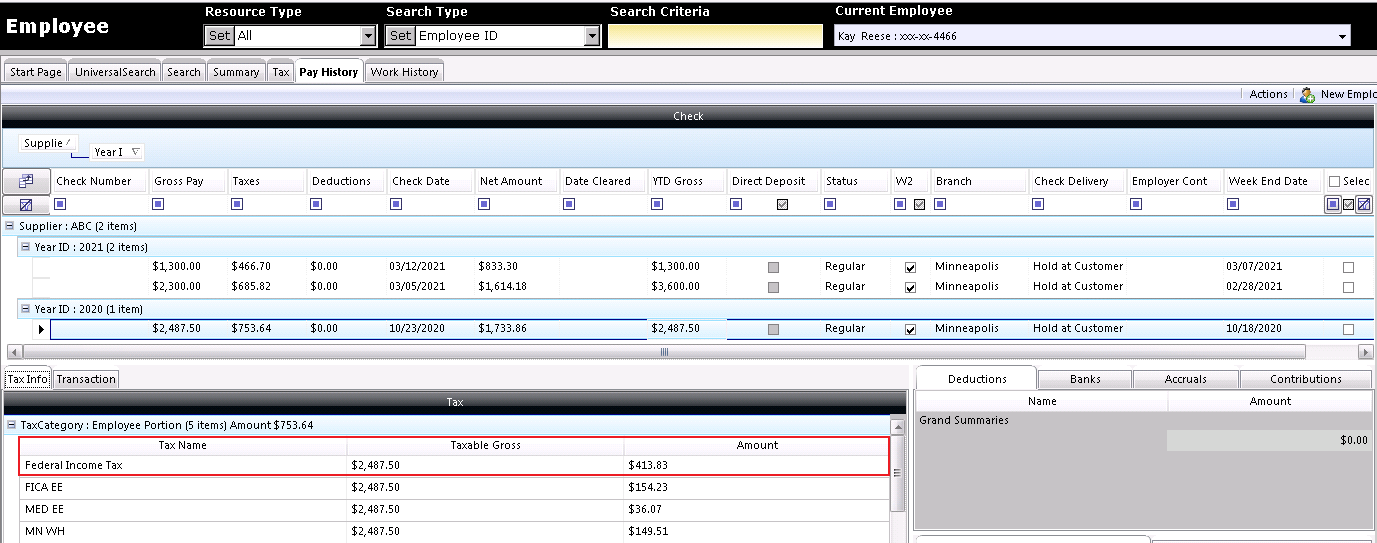Collapse the Year ID : 2021 group

[x=26, y=247]
